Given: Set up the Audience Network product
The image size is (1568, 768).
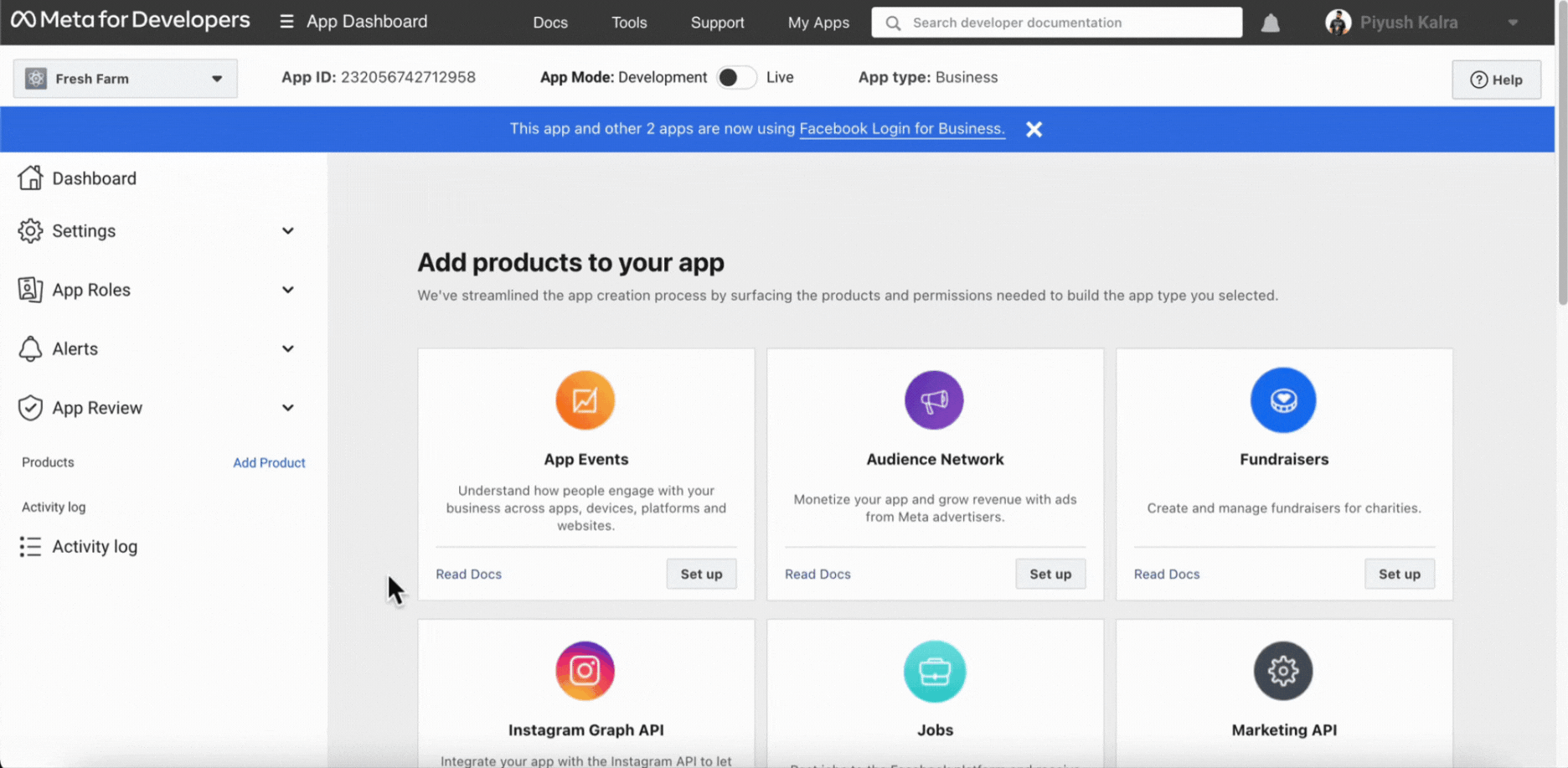Looking at the screenshot, I should click(1050, 574).
